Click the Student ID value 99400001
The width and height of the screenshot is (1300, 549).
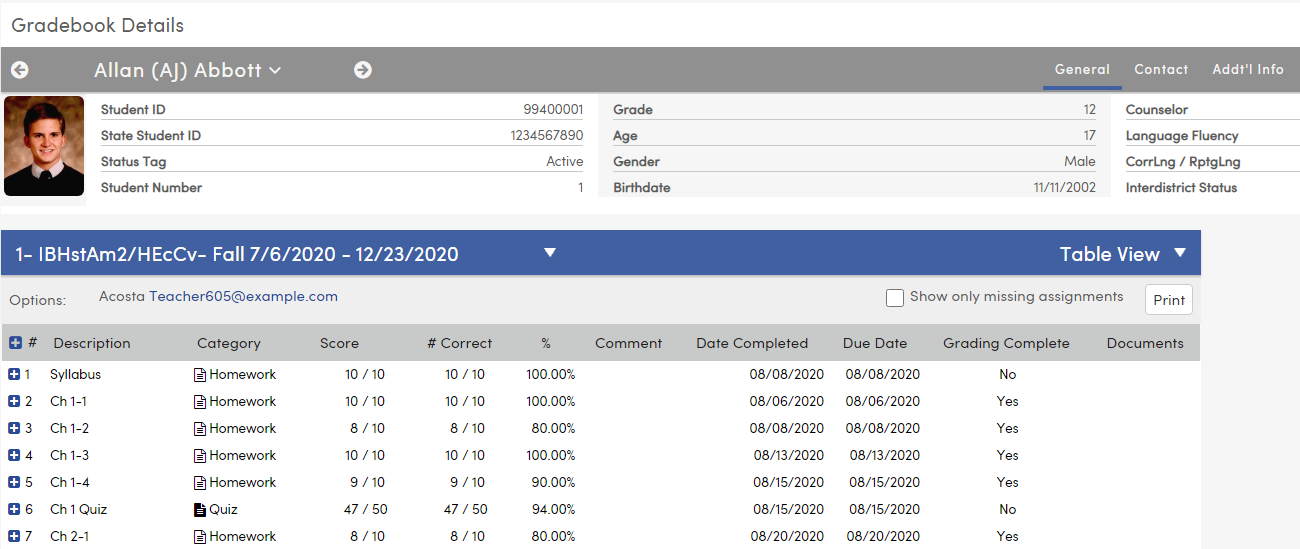point(553,109)
